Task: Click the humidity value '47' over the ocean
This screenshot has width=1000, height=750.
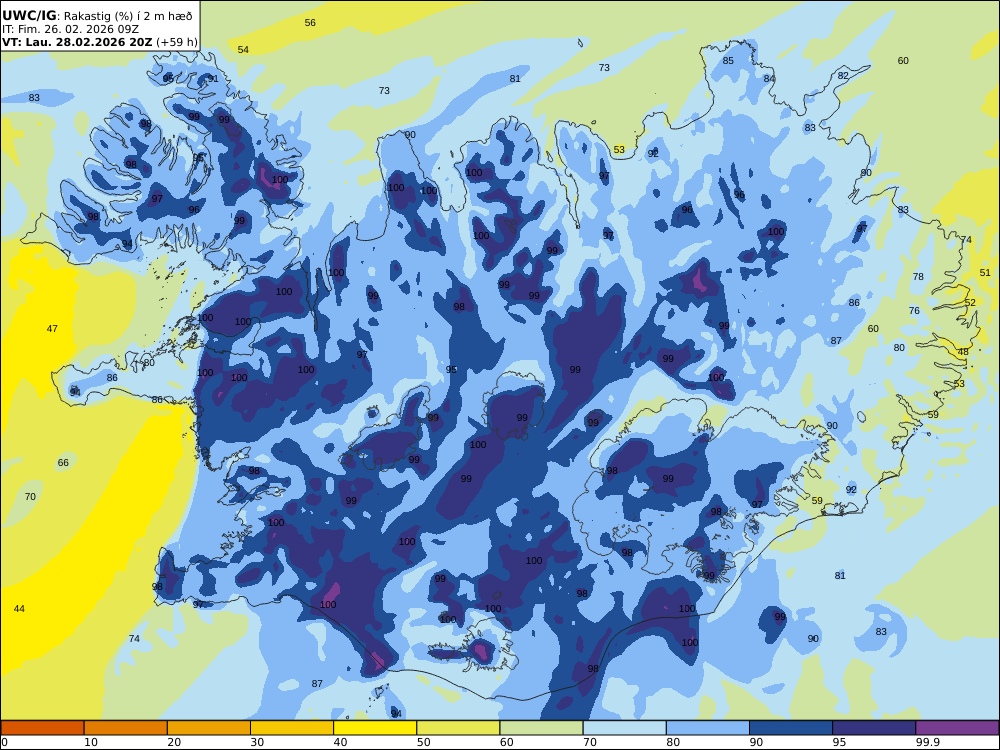Action: coord(52,329)
